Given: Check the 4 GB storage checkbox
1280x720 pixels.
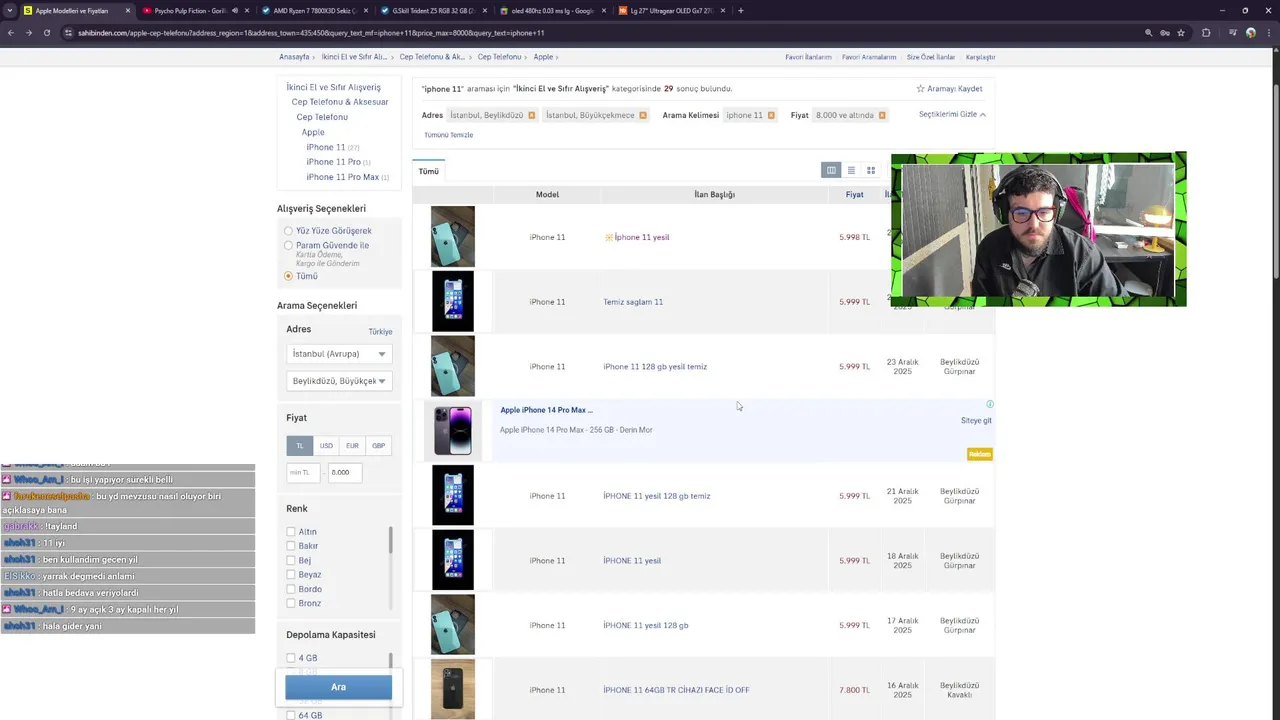Looking at the screenshot, I should [x=291, y=658].
